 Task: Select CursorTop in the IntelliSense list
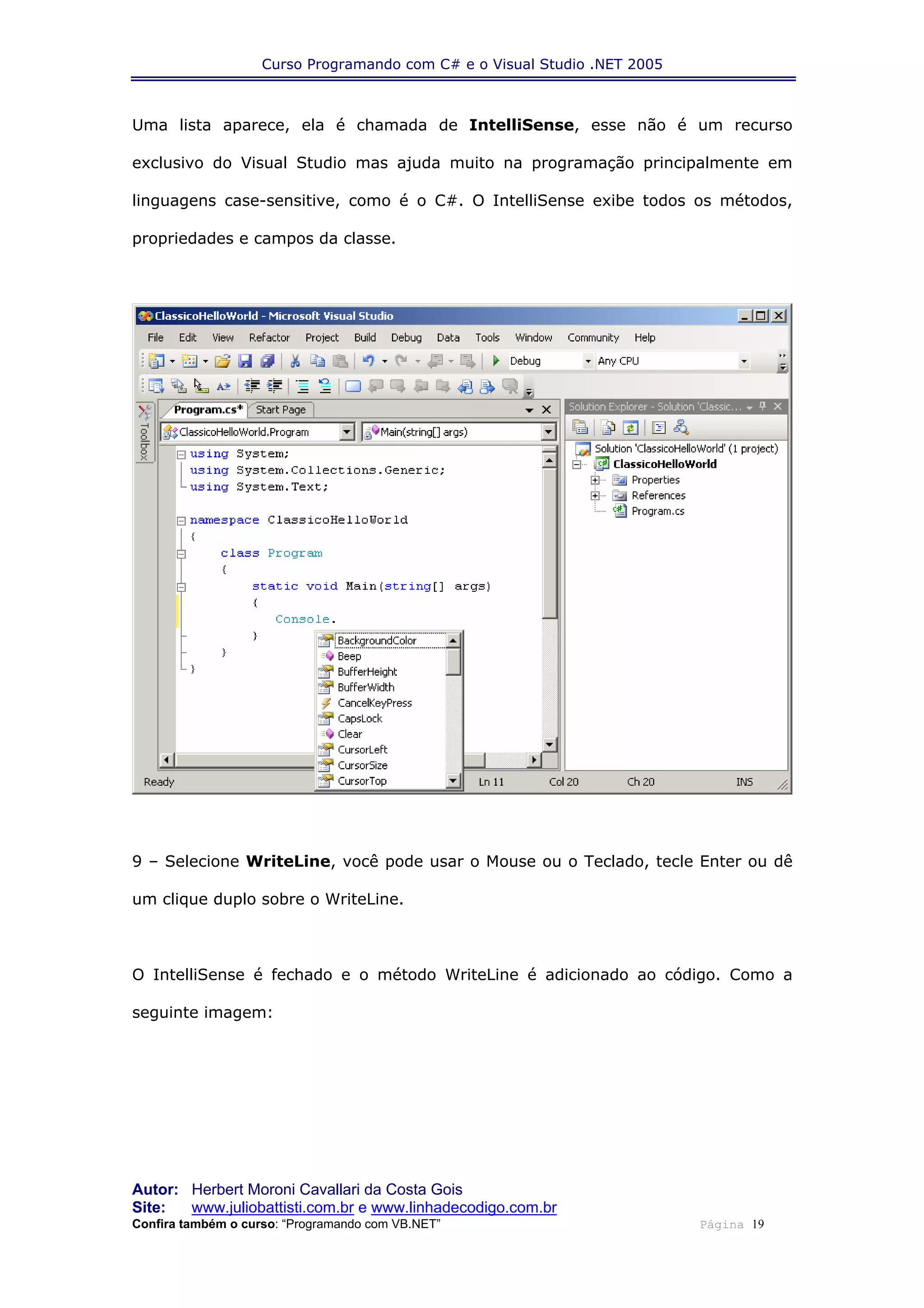[x=381, y=781]
